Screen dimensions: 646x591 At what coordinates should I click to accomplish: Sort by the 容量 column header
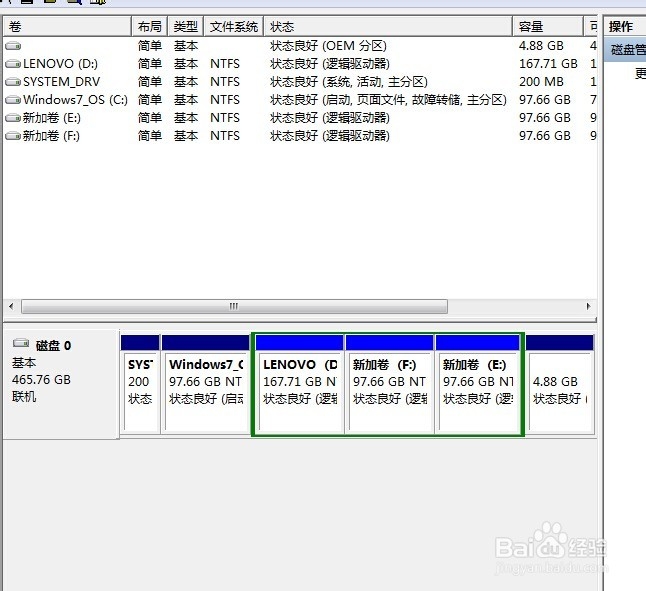[548, 27]
